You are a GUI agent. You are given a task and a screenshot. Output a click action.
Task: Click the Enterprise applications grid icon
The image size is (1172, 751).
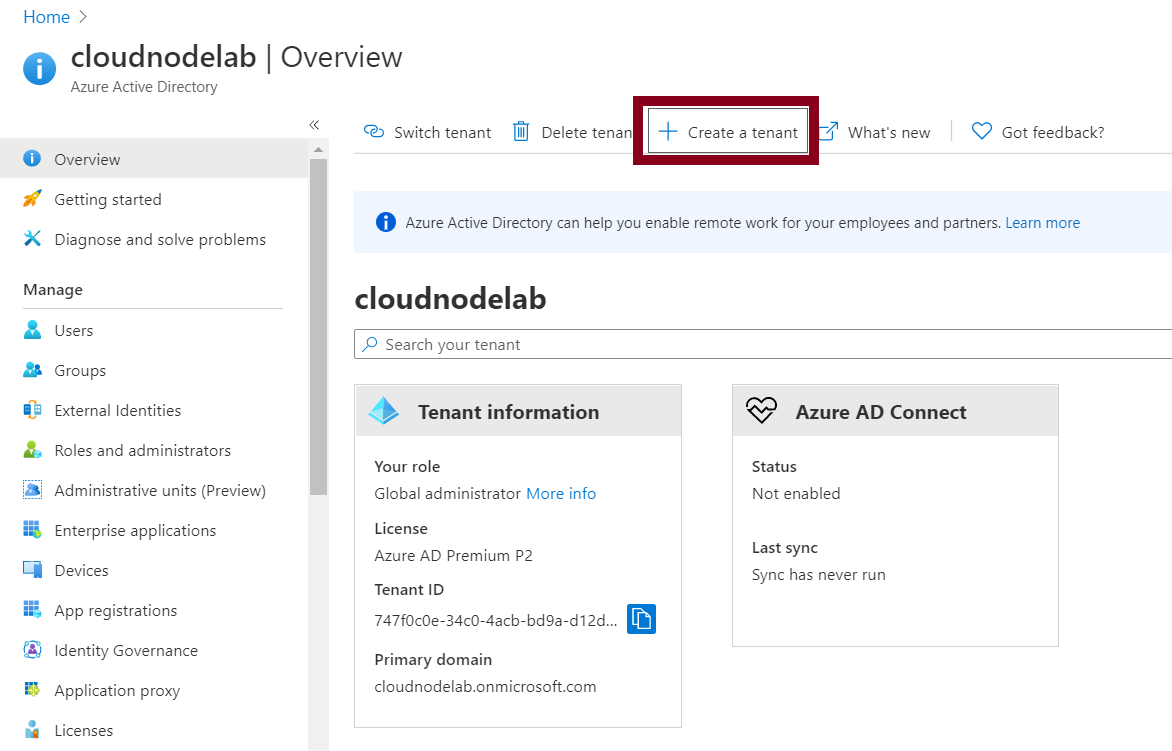32,530
